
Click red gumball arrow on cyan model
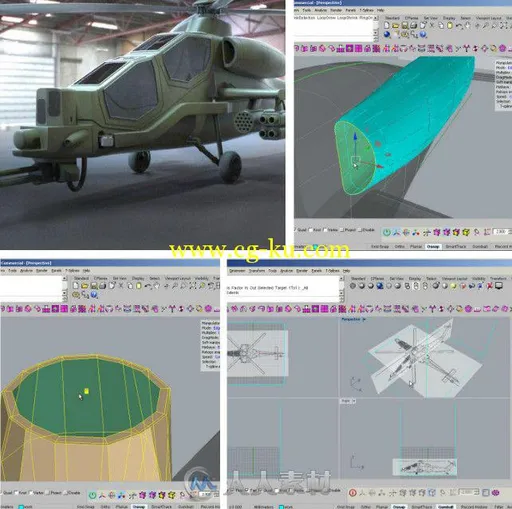[379, 166]
